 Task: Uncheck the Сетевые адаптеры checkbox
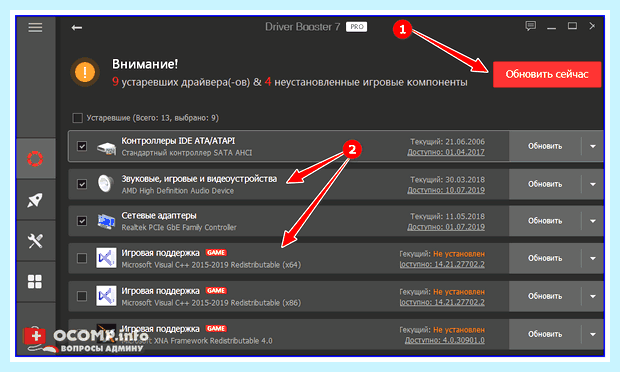(x=82, y=221)
